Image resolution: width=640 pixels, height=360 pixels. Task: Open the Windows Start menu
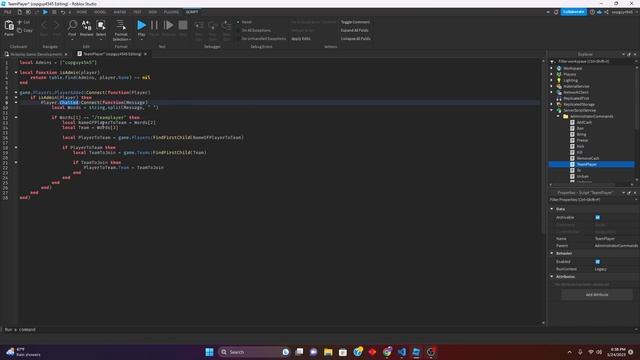pyautogui.click(x=209, y=352)
